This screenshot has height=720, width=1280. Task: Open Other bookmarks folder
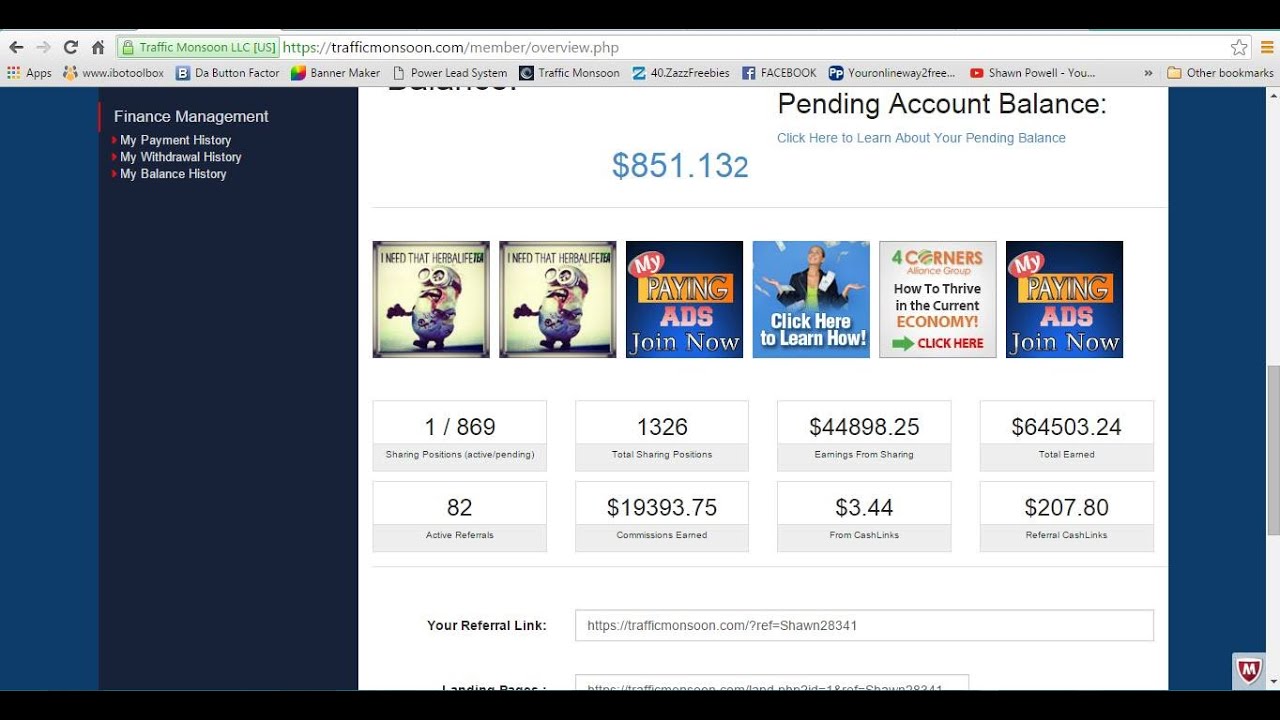tap(1220, 73)
